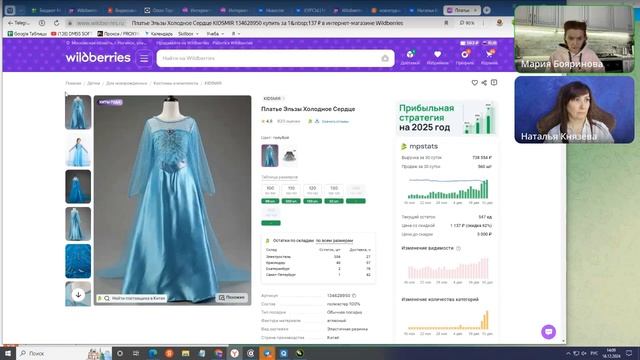Open the 'Сравнить отзывы' link
640x360 pixels.
click(335, 121)
